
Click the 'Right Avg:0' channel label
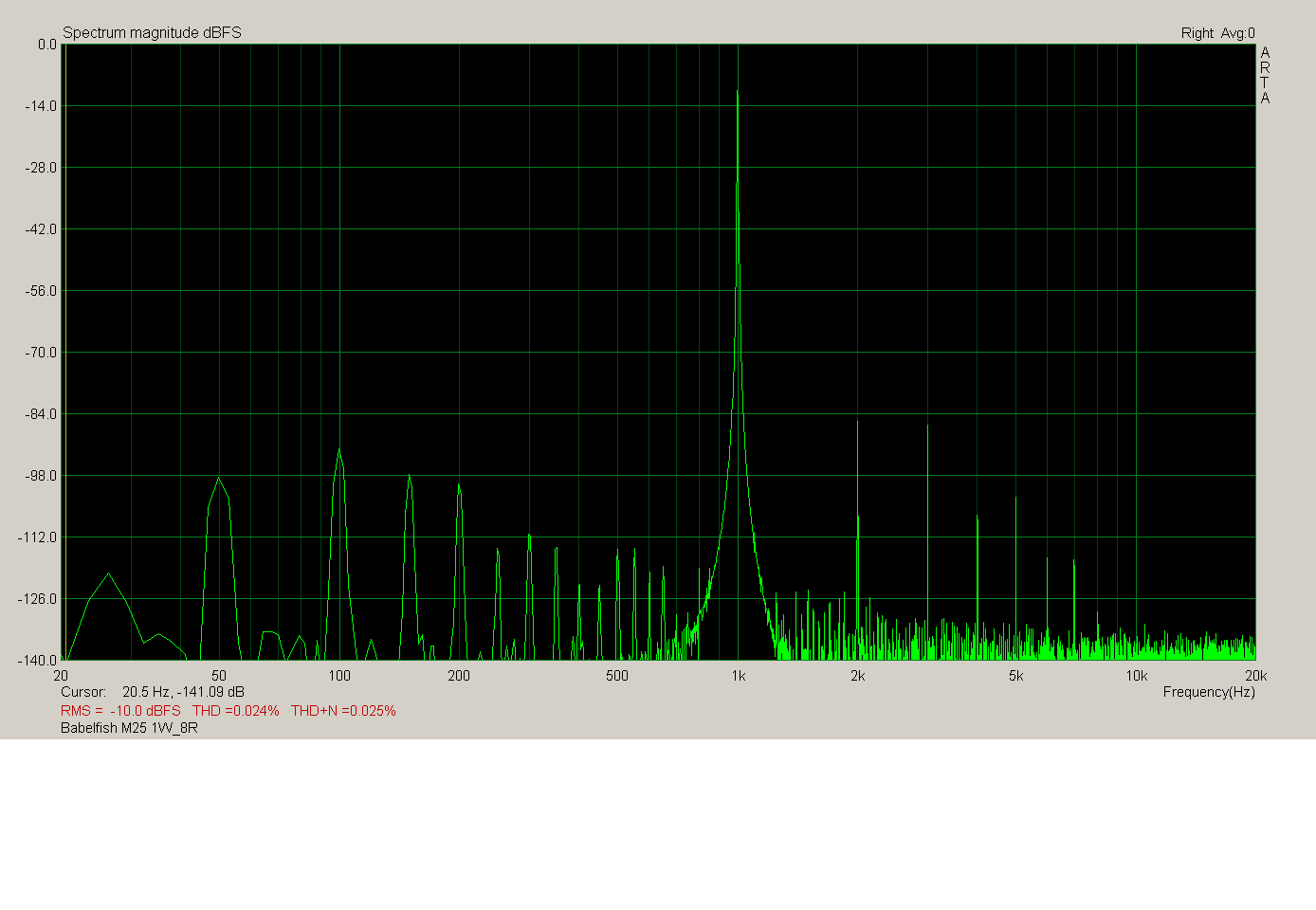[x=1217, y=33]
